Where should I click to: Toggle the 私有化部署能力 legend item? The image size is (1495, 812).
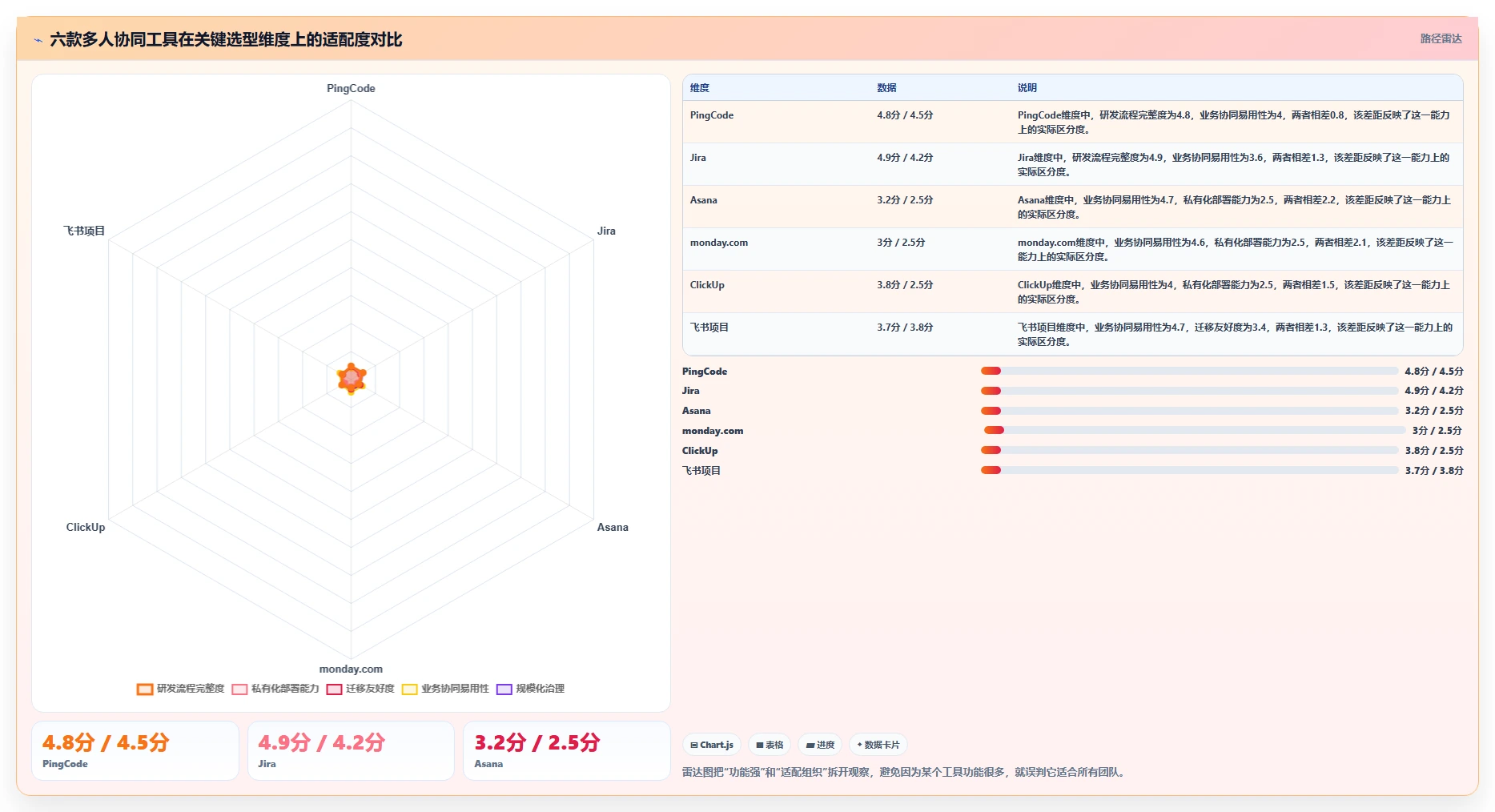[275, 689]
